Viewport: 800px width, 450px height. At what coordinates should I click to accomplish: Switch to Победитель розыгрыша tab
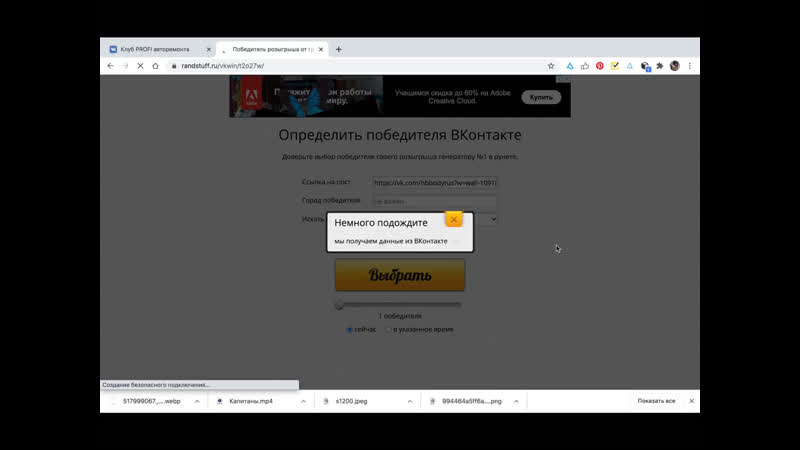click(x=273, y=49)
